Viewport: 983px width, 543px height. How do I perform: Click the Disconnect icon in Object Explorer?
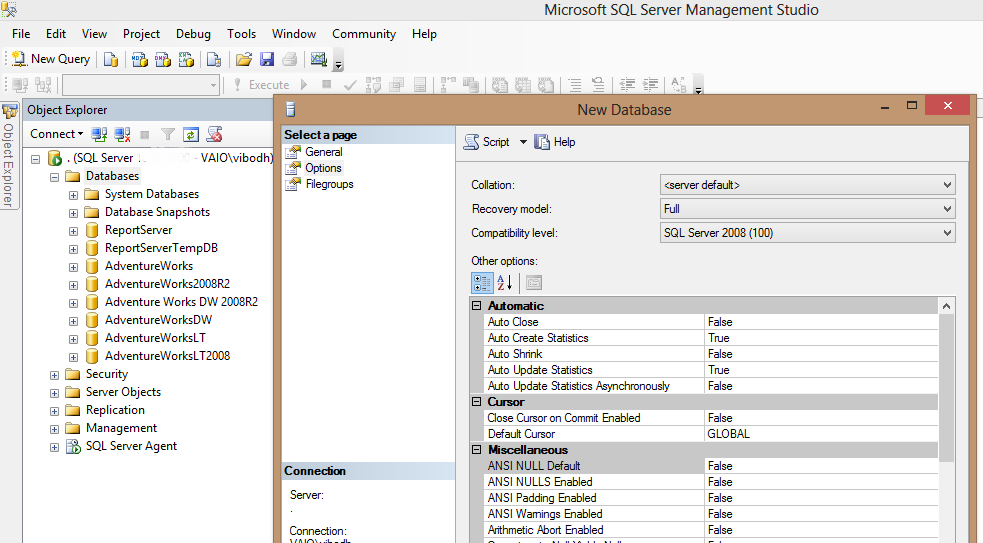click(122, 134)
